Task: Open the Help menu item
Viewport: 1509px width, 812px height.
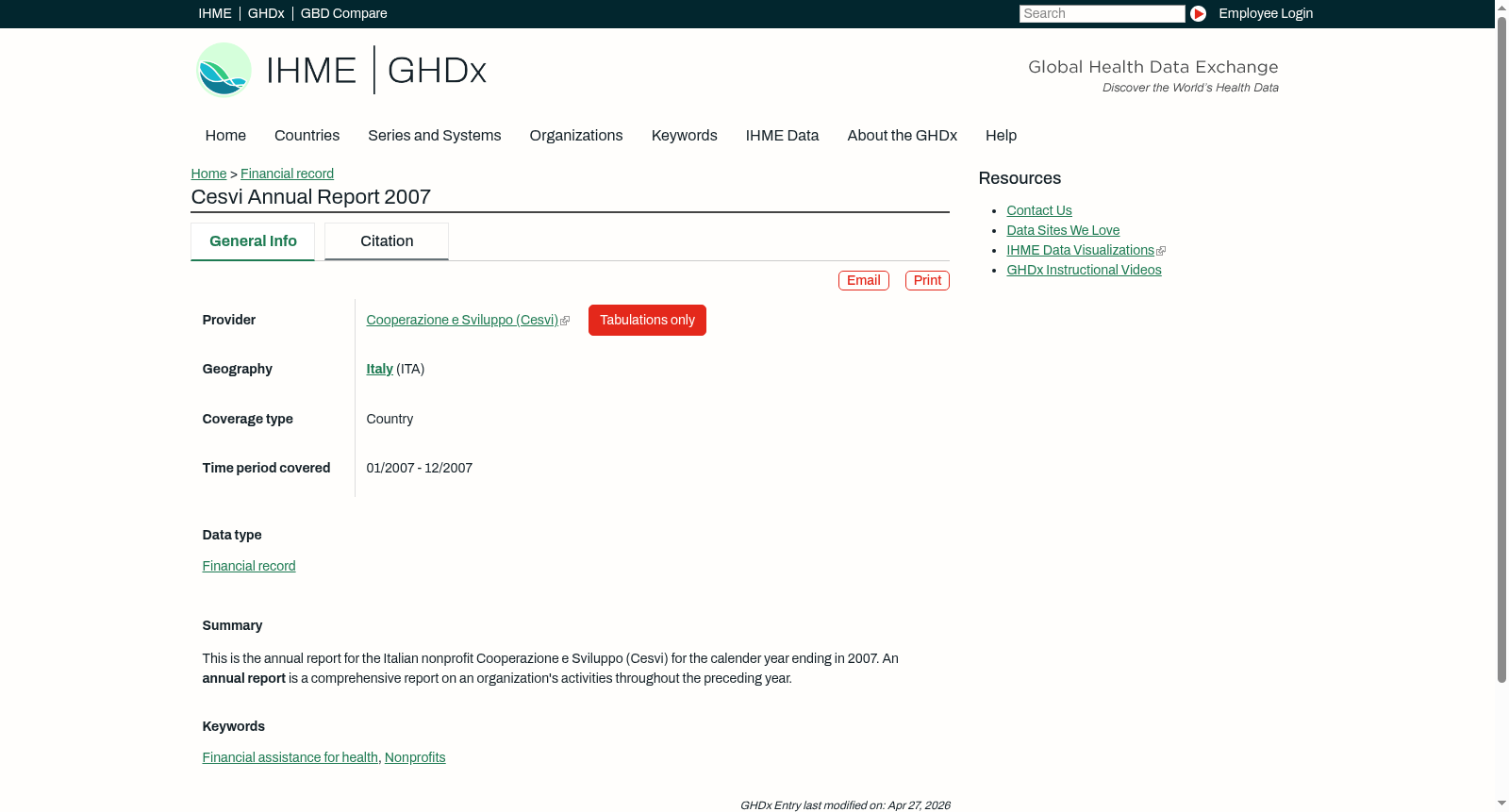Action: pos(1001,135)
